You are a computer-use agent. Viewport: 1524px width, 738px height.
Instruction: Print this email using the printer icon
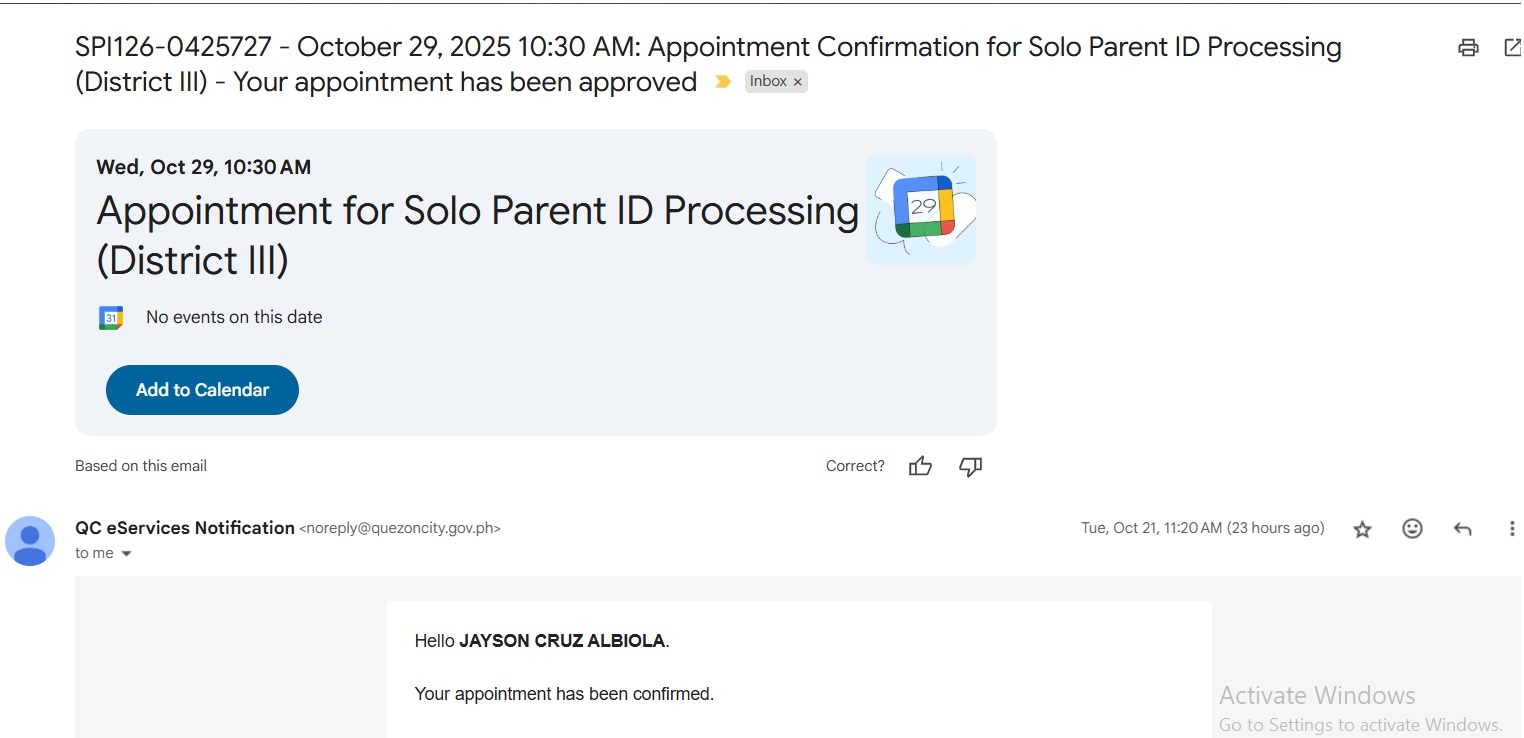(x=1468, y=47)
